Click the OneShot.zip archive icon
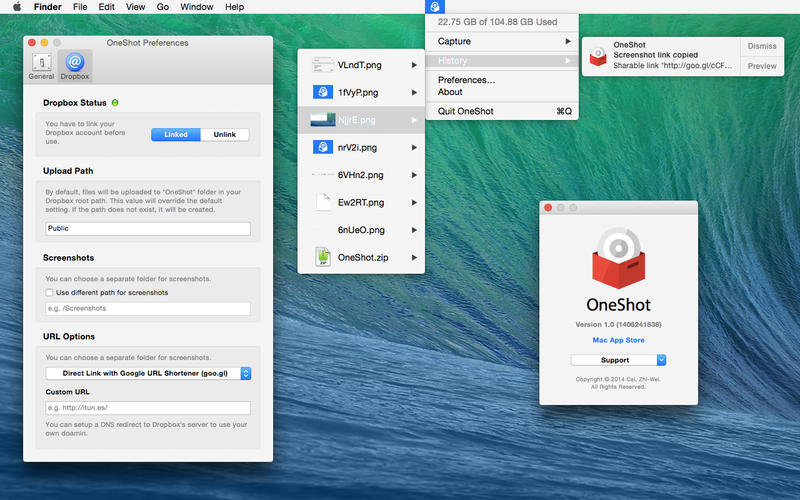 click(x=323, y=257)
